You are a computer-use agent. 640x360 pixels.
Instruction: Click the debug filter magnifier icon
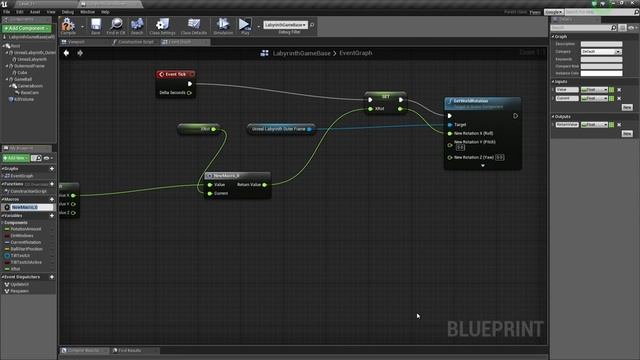[312, 25]
